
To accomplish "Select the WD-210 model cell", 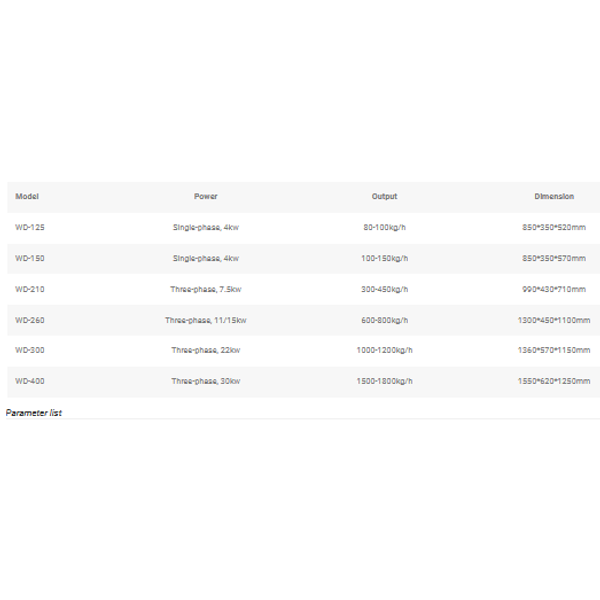I will point(30,289).
